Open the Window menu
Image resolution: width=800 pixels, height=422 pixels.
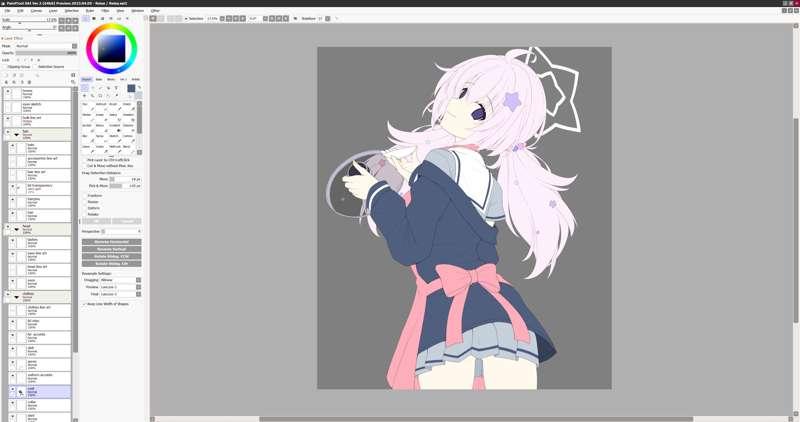click(x=138, y=10)
